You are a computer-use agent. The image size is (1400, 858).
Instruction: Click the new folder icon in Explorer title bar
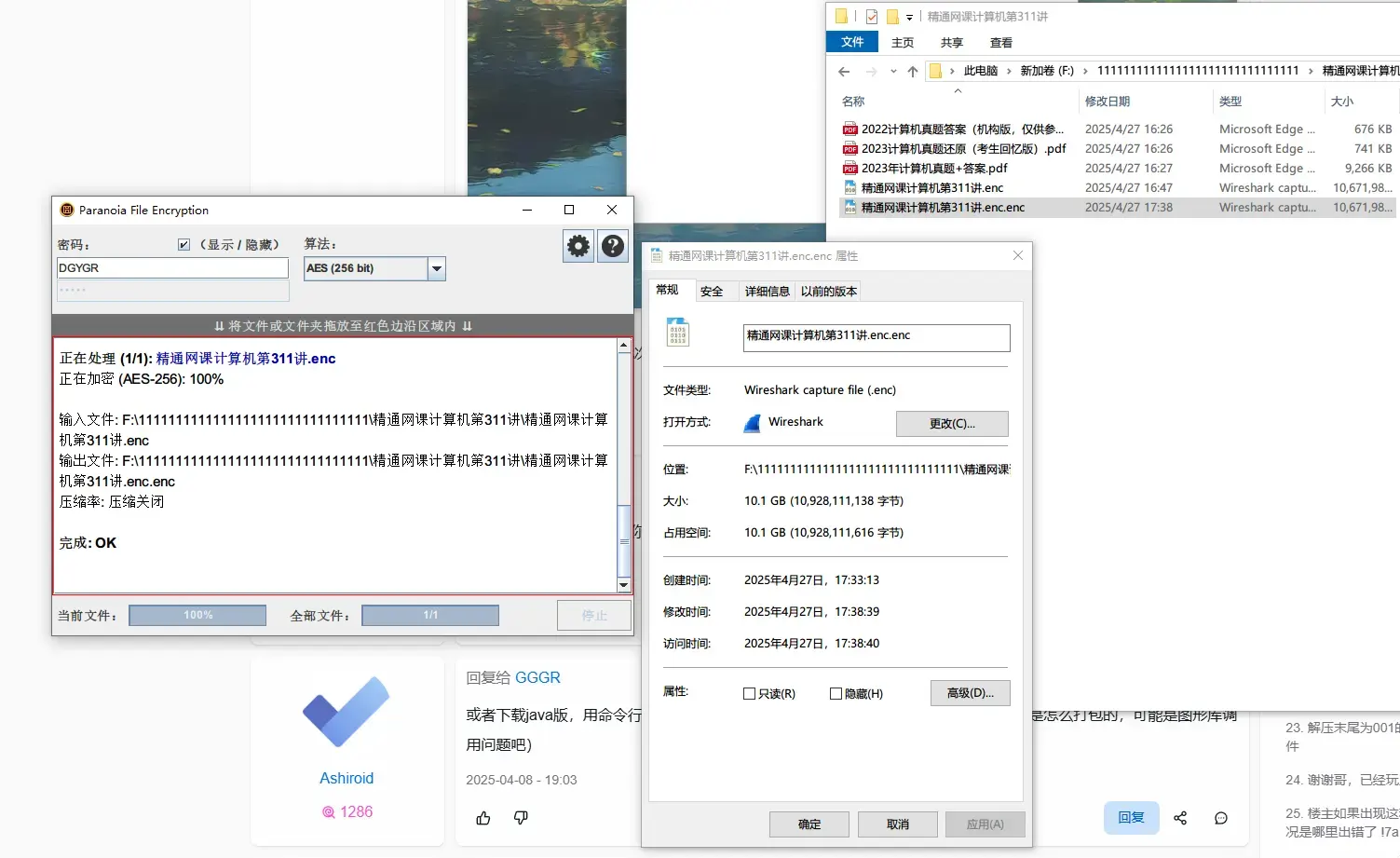coord(892,17)
